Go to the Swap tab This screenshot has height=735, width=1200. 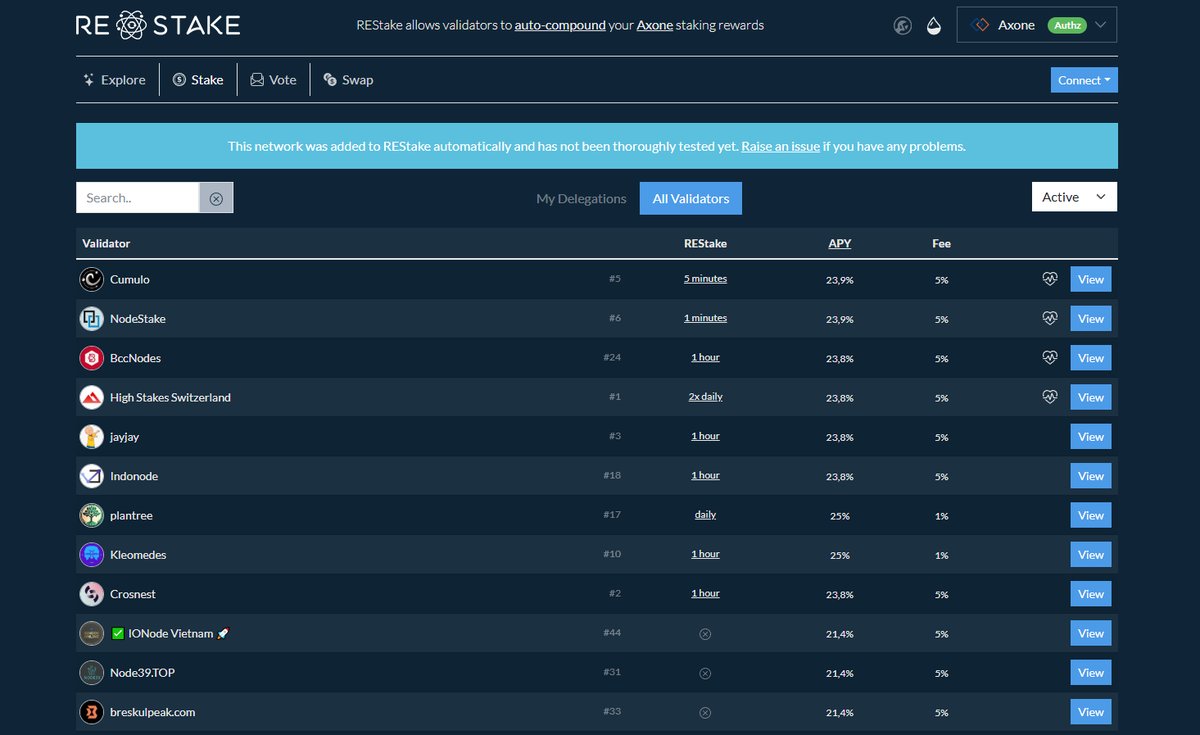click(348, 80)
